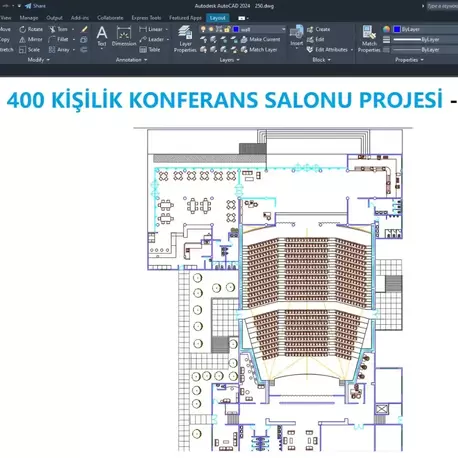Expand the Annotation panel

point(131,60)
